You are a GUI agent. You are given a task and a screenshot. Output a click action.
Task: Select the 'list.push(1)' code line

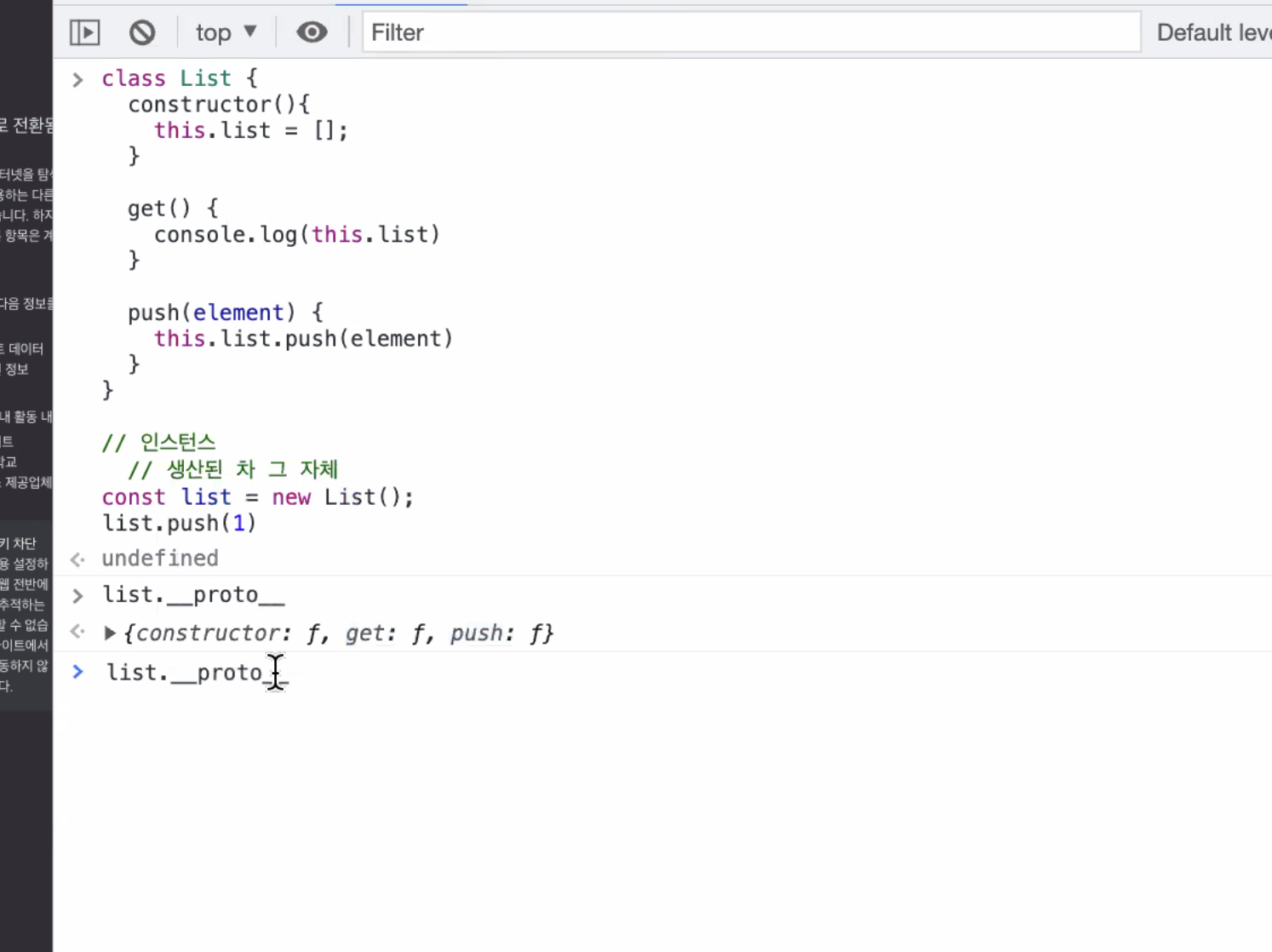[x=180, y=523]
